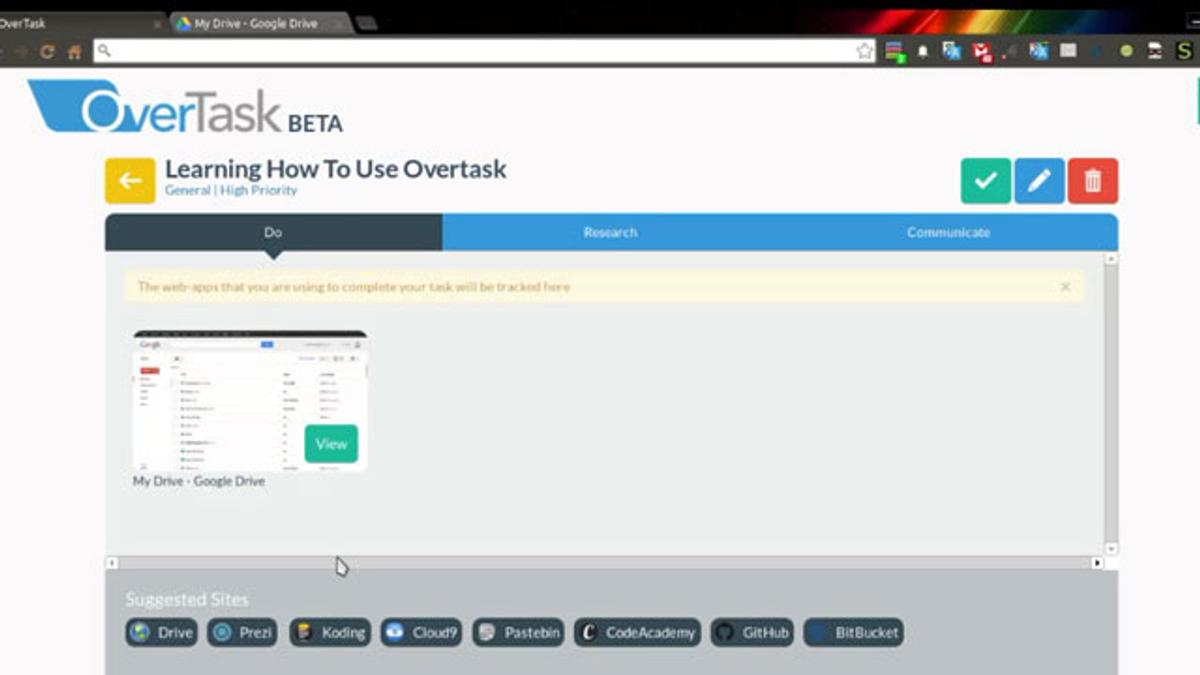Open the CodeAcademy suggested site
Screen dimensions: 1200x675
click(637, 633)
